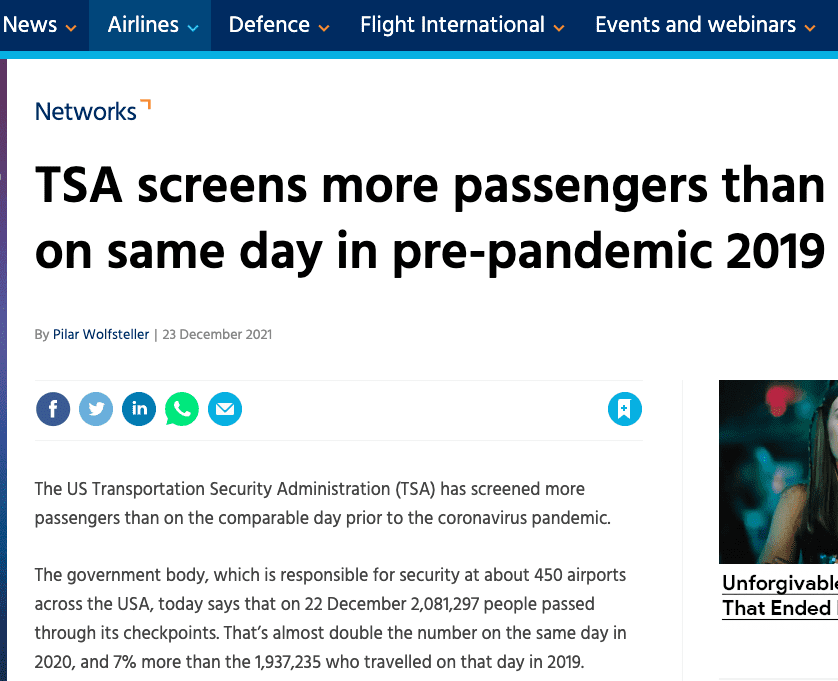Expand the News dropdown arrow

[71, 28]
